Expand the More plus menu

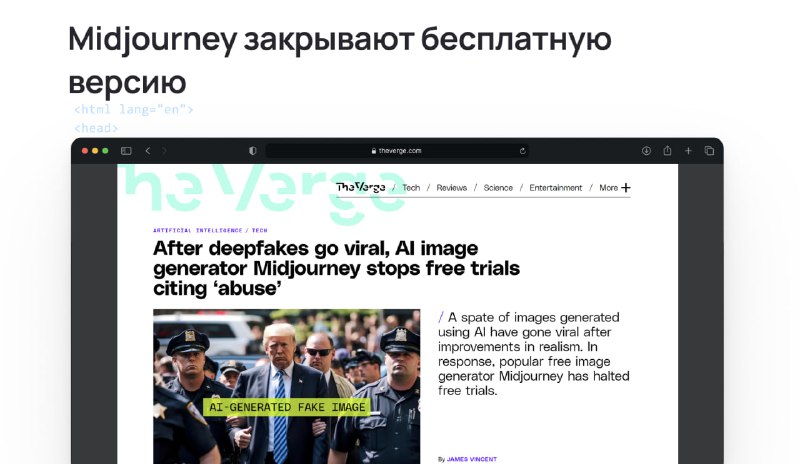click(615, 188)
